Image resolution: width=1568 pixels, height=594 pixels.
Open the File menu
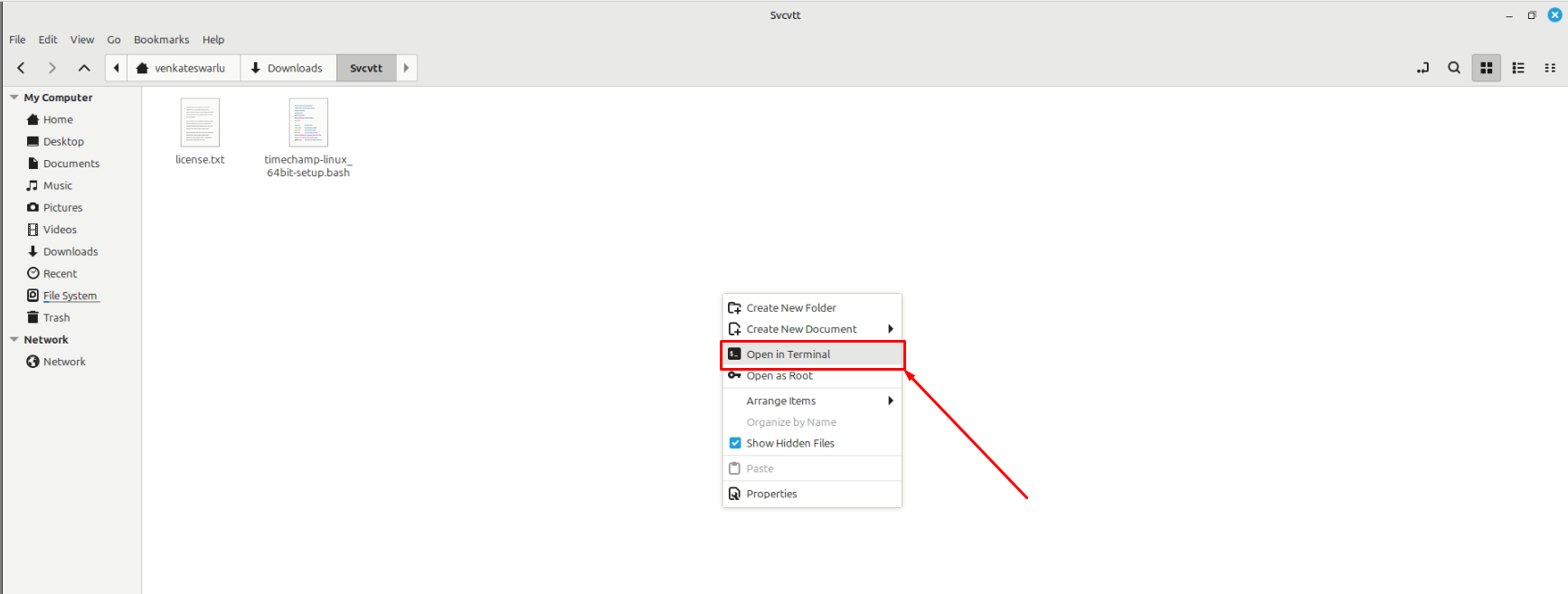coord(17,40)
